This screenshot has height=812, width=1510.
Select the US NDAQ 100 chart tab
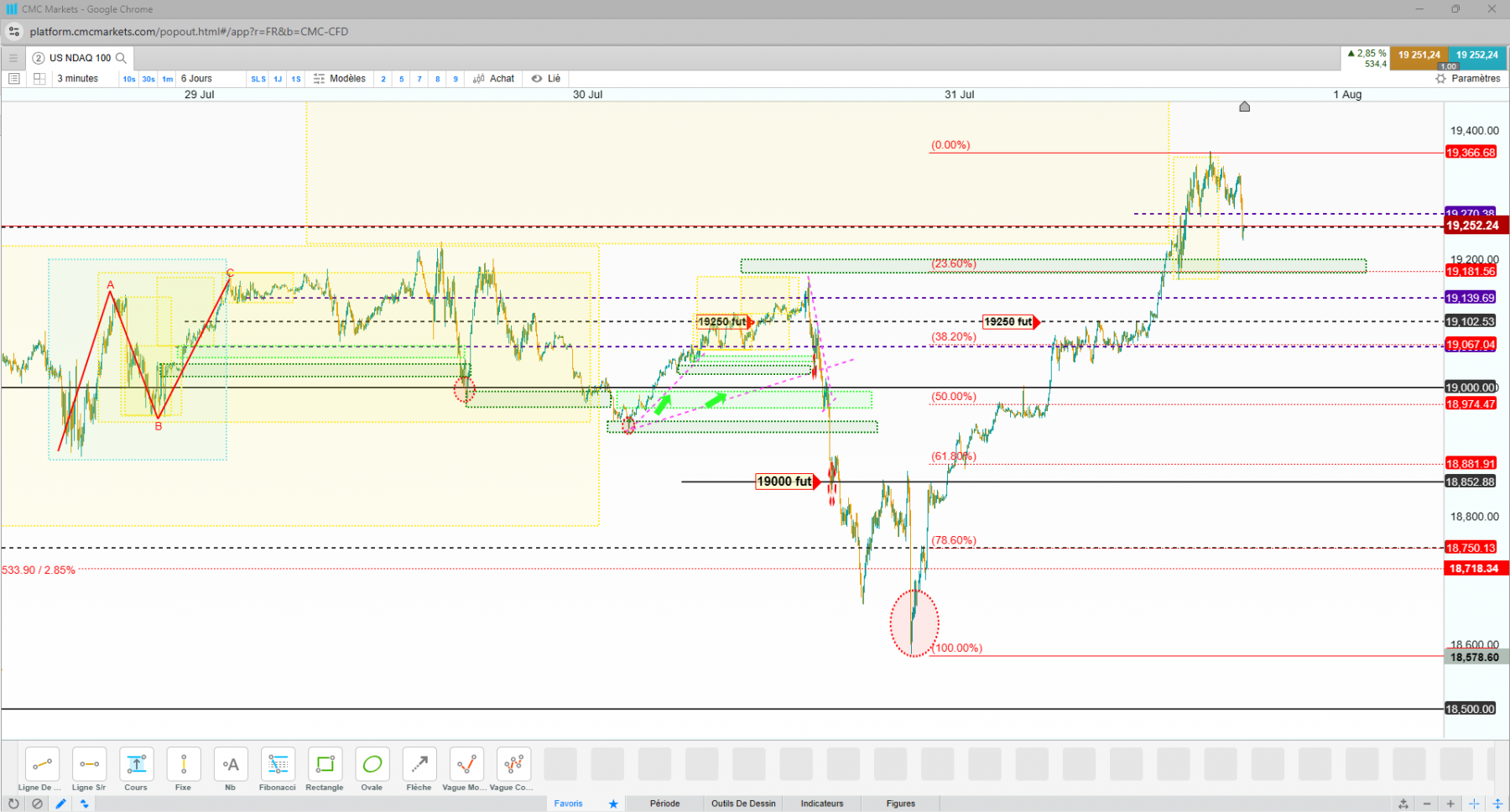80,58
